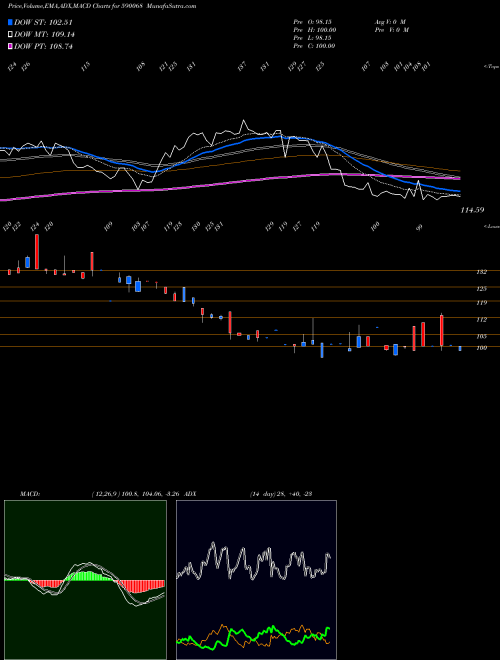
Task: Select the DOW MT: 109.14 legend text
Action: pos(44,35)
